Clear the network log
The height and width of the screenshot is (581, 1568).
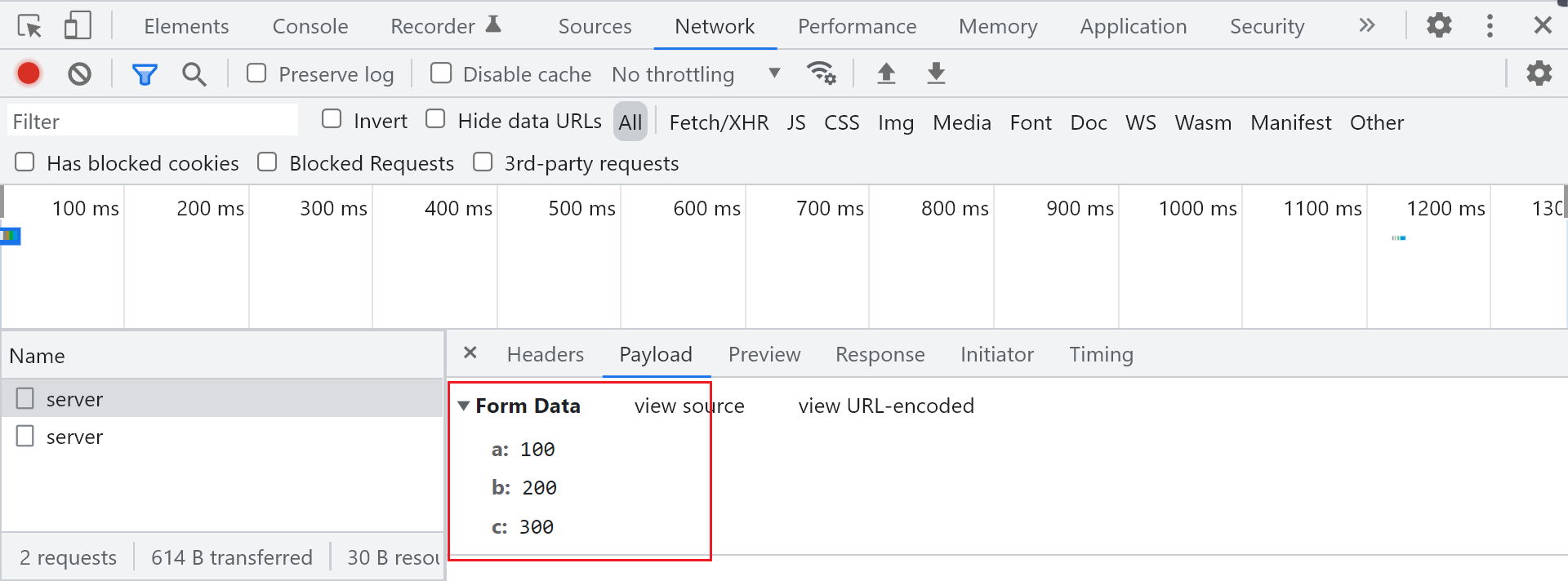coord(79,74)
